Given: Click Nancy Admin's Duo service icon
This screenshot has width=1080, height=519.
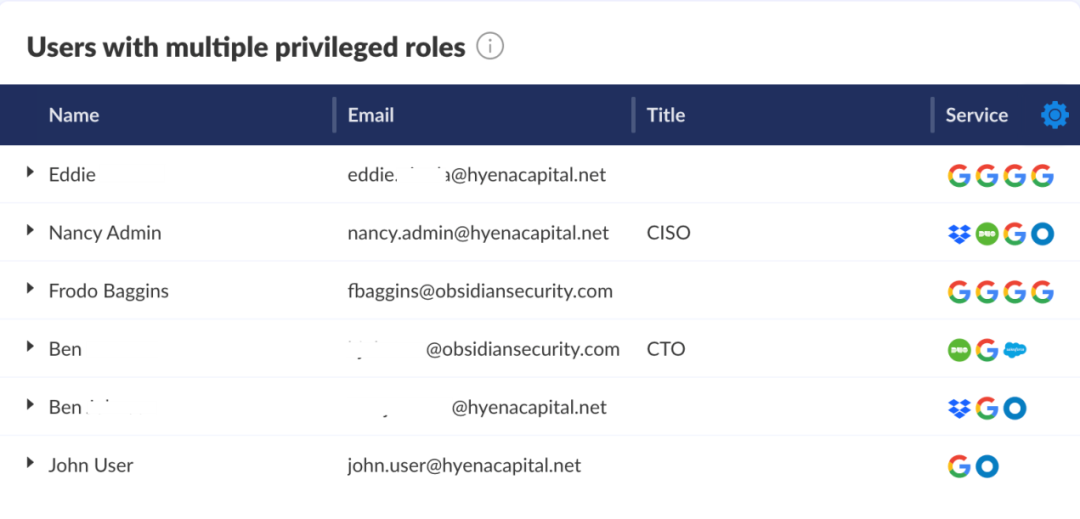Looking at the screenshot, I should pos(987,234).
